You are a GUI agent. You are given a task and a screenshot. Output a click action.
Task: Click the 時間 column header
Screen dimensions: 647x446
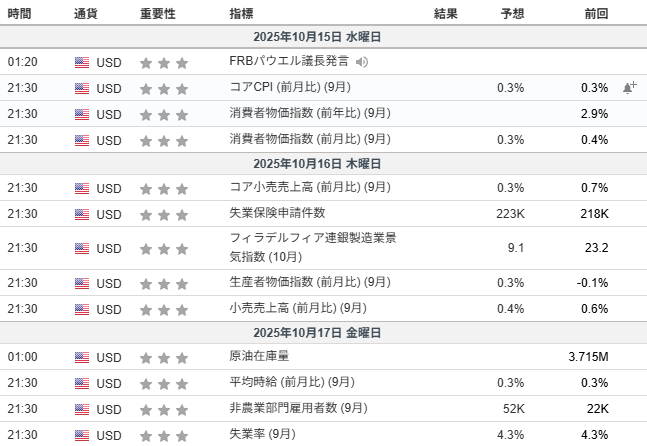(20, 14)
